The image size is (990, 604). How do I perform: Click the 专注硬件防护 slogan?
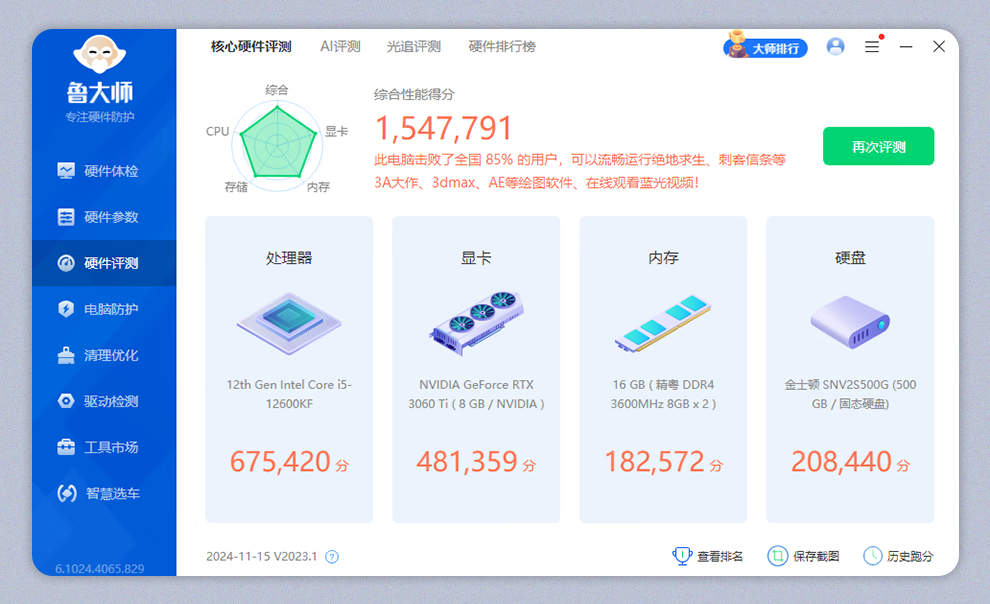(100, 117)
